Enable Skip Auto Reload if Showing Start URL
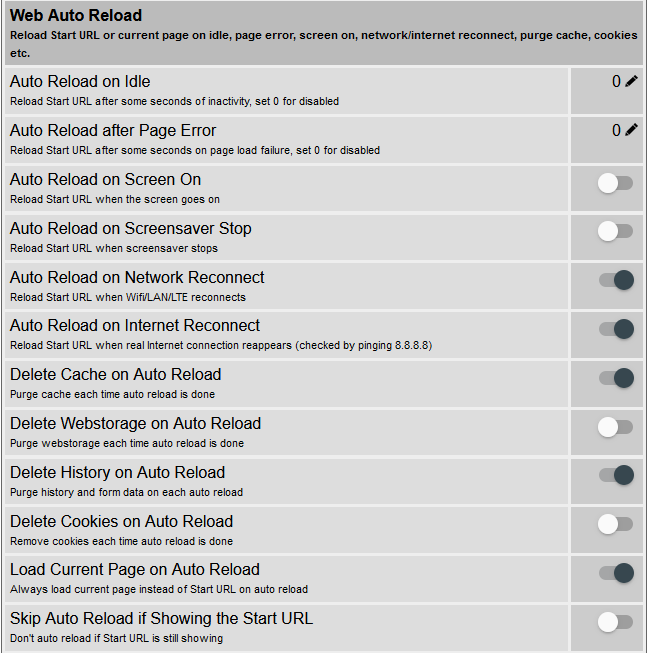 click(x=615, y=622)
